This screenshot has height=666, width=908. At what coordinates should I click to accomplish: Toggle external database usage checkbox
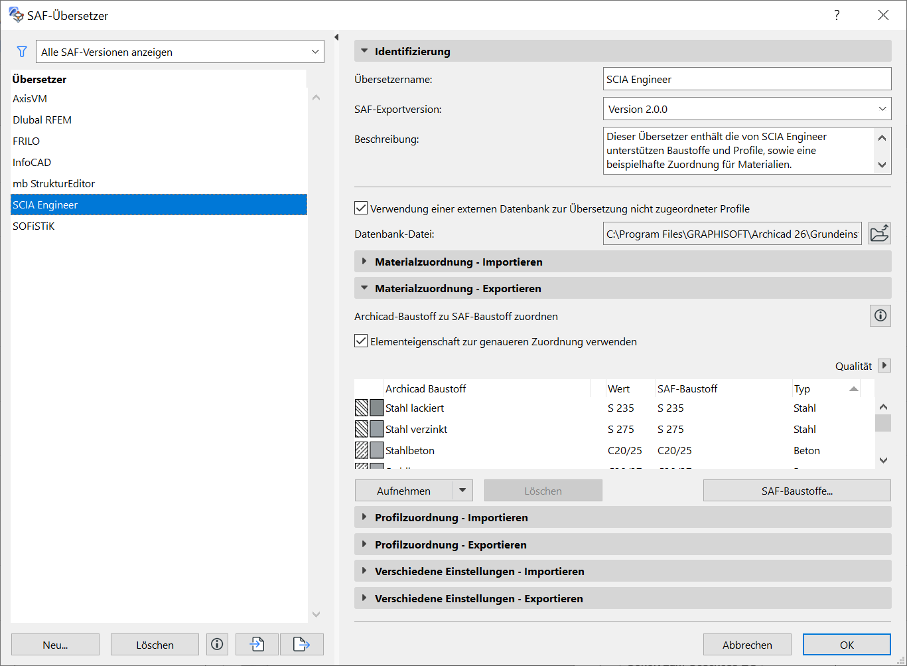361,208
